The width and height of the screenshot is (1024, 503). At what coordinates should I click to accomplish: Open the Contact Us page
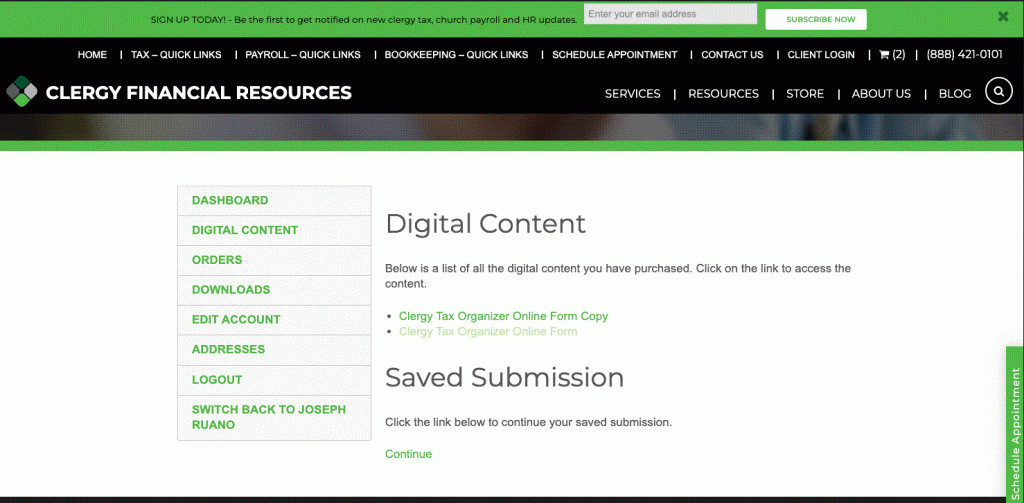(x=732, y=55)
